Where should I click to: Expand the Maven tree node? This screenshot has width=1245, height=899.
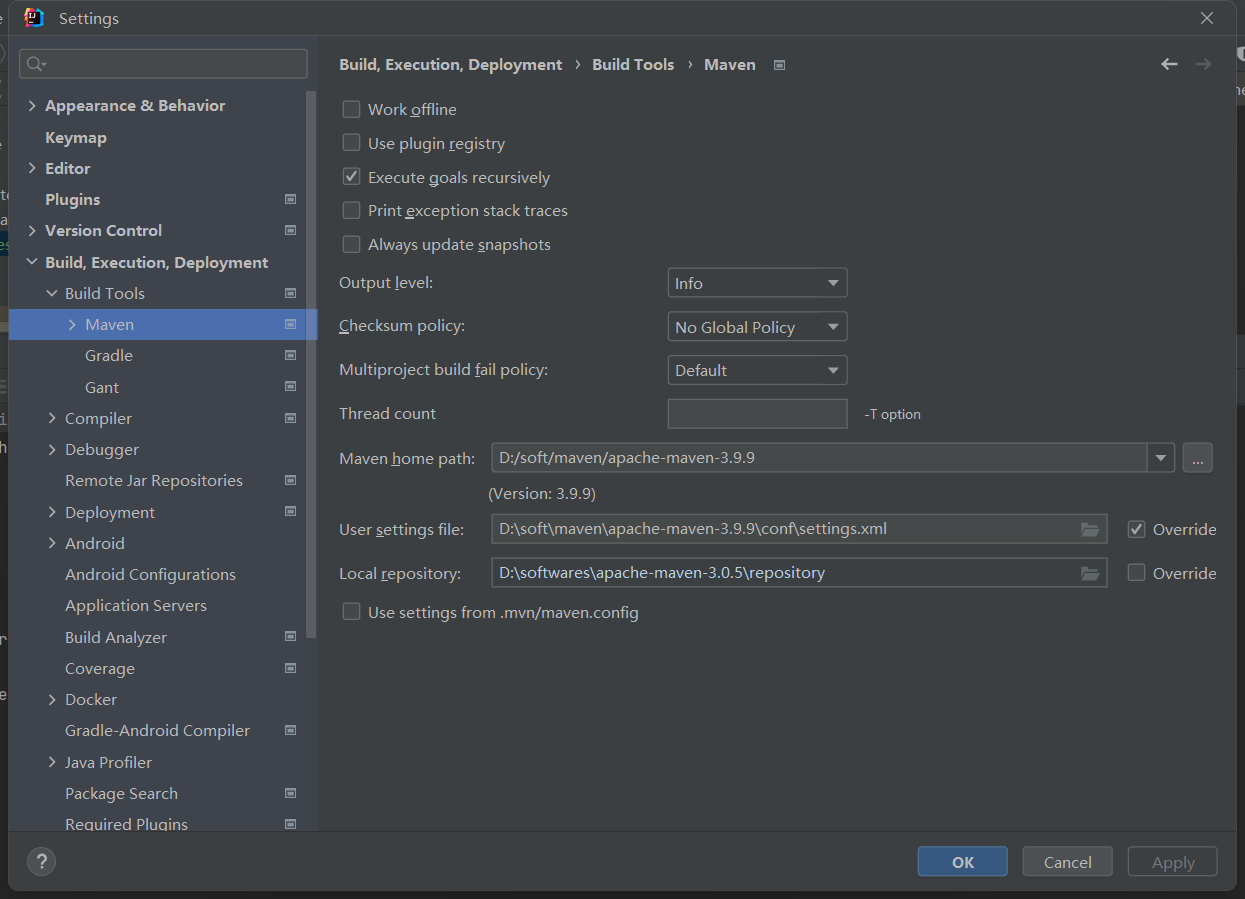[72, 324]
